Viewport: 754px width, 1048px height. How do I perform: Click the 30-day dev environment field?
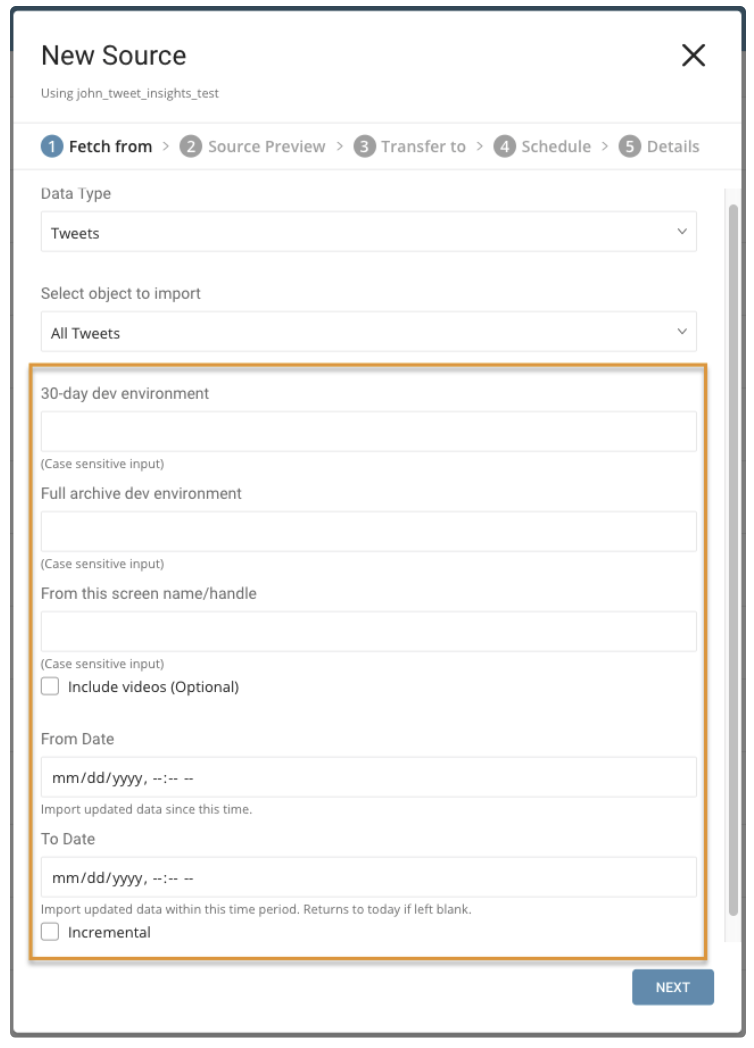point(368,431)
